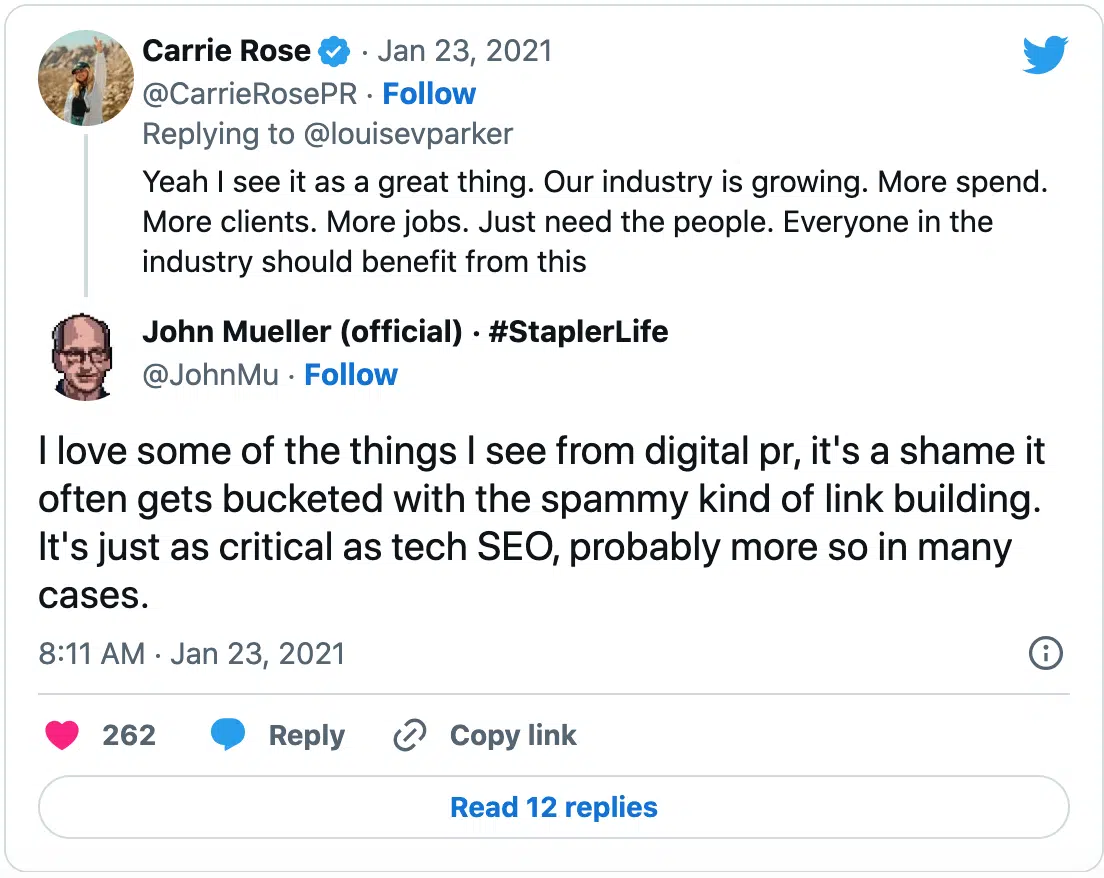Viewport: 1104px width, 878px height.
Task: Open the John Mueller (official) name link
Action: pos(302,331)
